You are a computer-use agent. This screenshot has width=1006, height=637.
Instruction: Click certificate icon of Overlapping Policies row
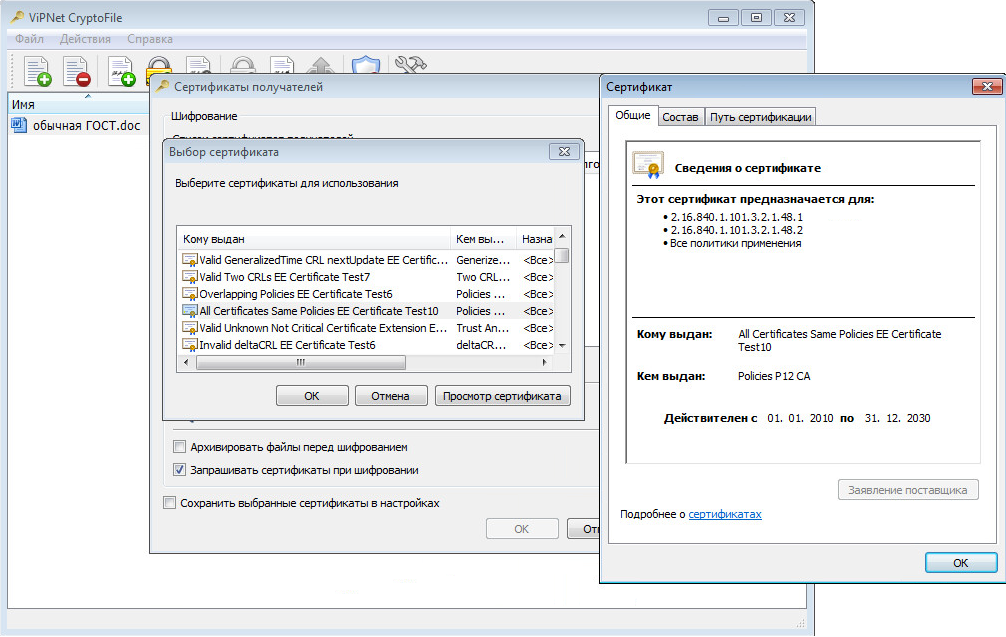click(x=189, y=294)
